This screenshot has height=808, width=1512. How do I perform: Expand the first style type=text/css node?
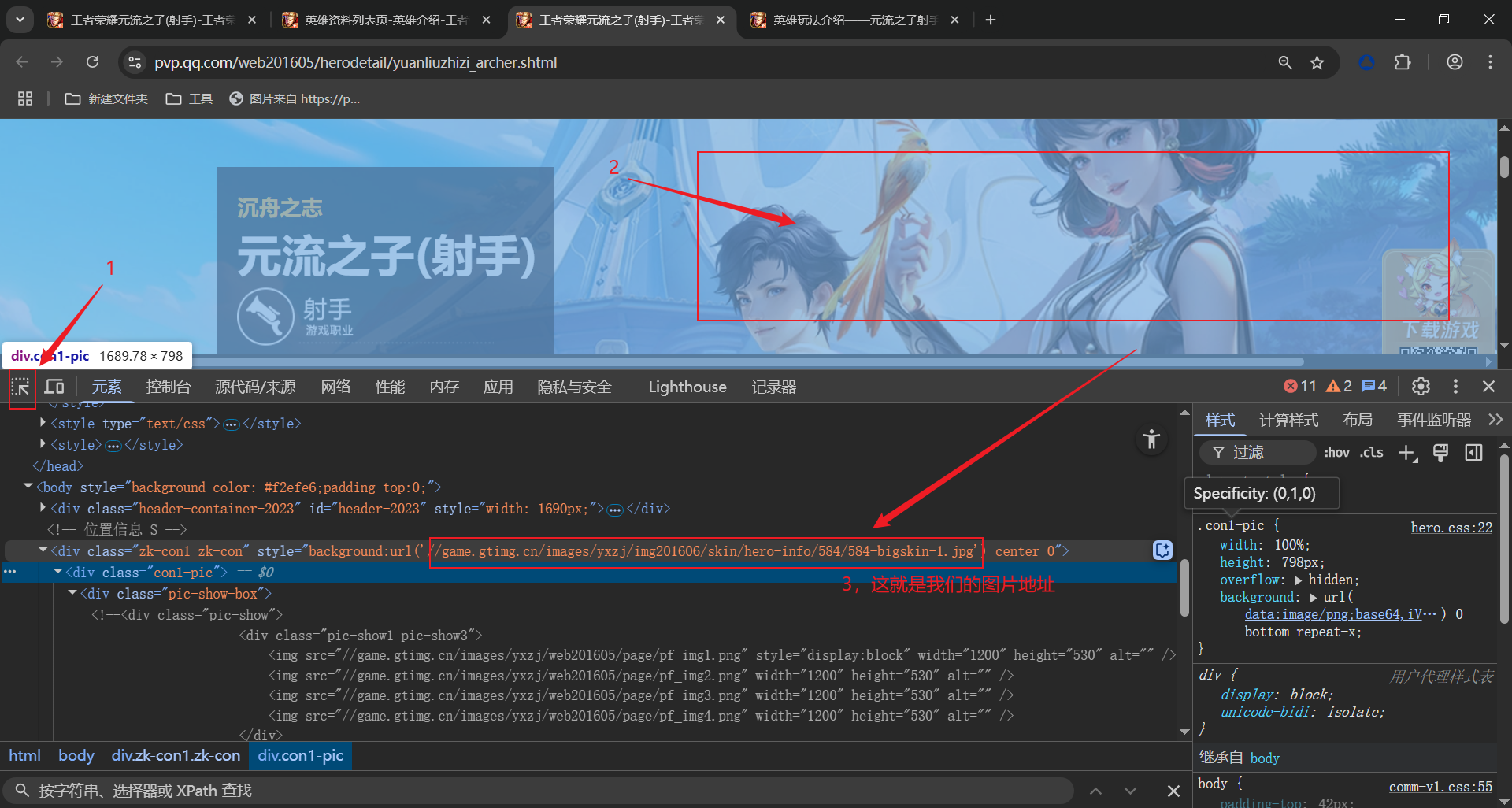[43, 423]
